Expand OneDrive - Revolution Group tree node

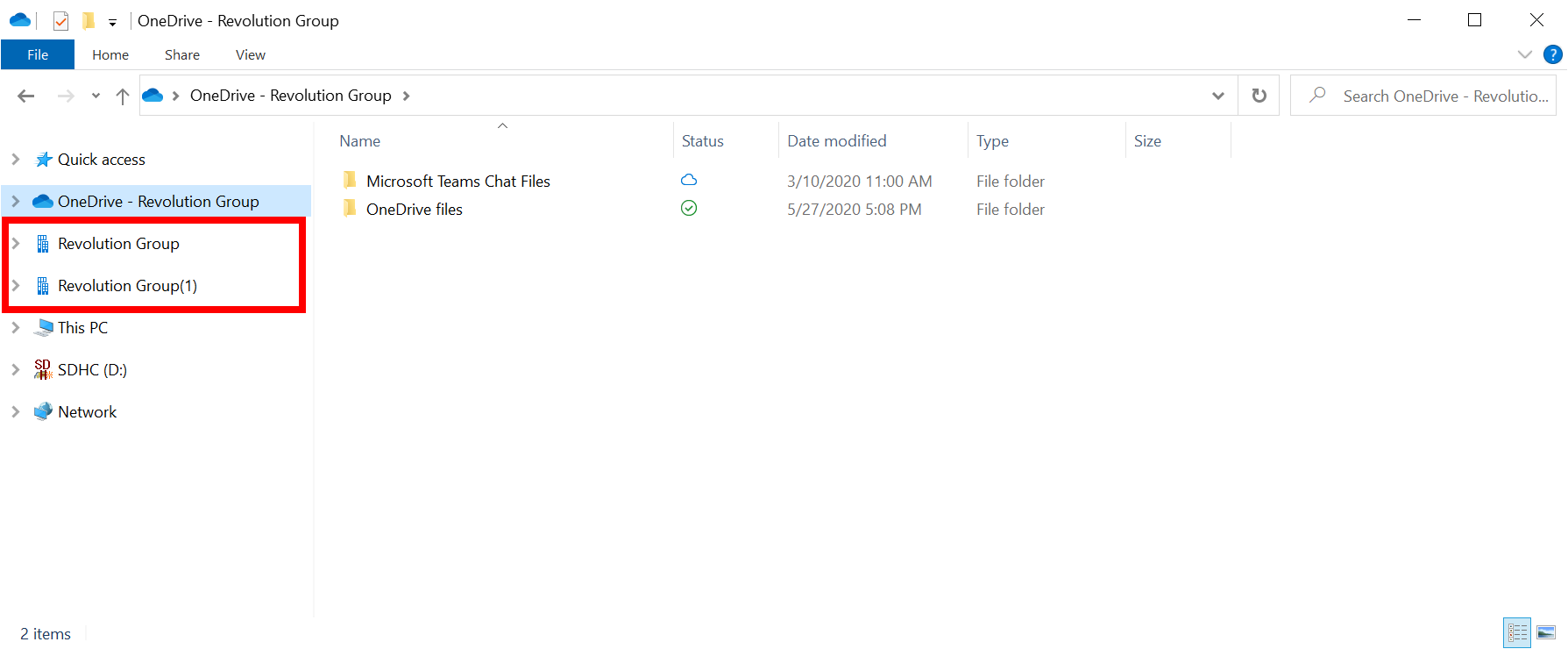click(15, 201)
